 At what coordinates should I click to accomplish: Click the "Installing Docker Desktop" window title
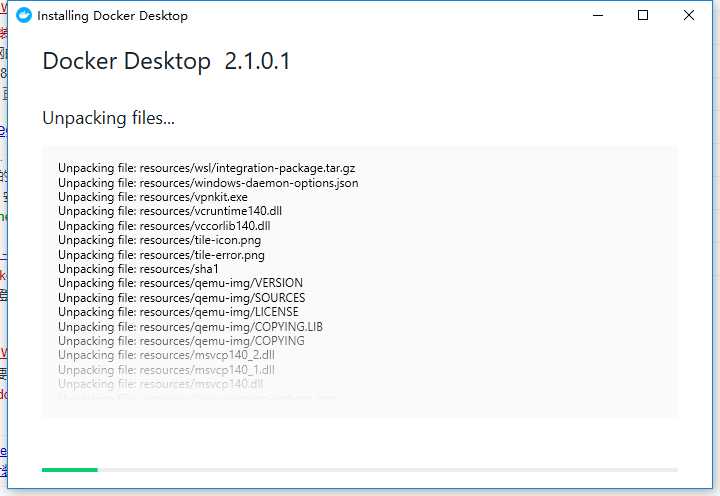pyautogui.click(x=112, y=16)
